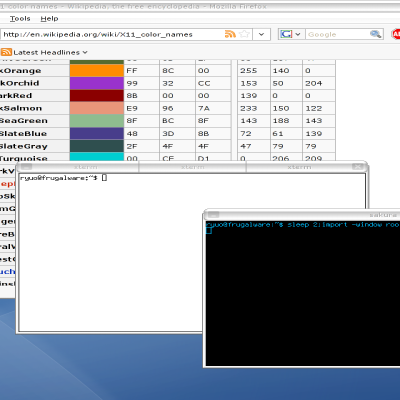Viewport: 400px width, 400px height.
Task: Expand the search engine chooser arrow
Action: click(298, 34)
